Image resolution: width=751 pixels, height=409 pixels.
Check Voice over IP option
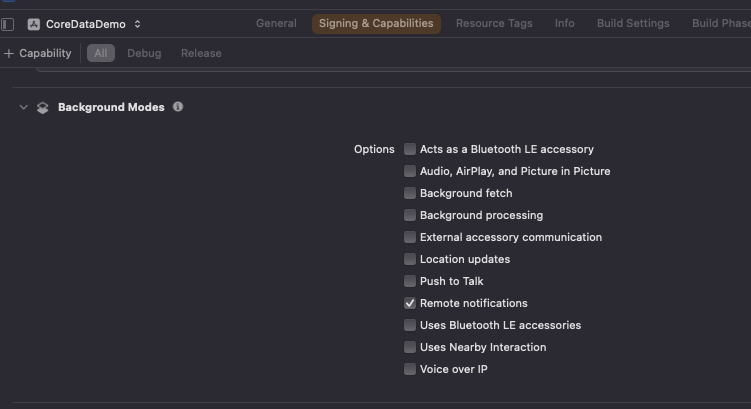pyautogui.click(x=410, y=369)
